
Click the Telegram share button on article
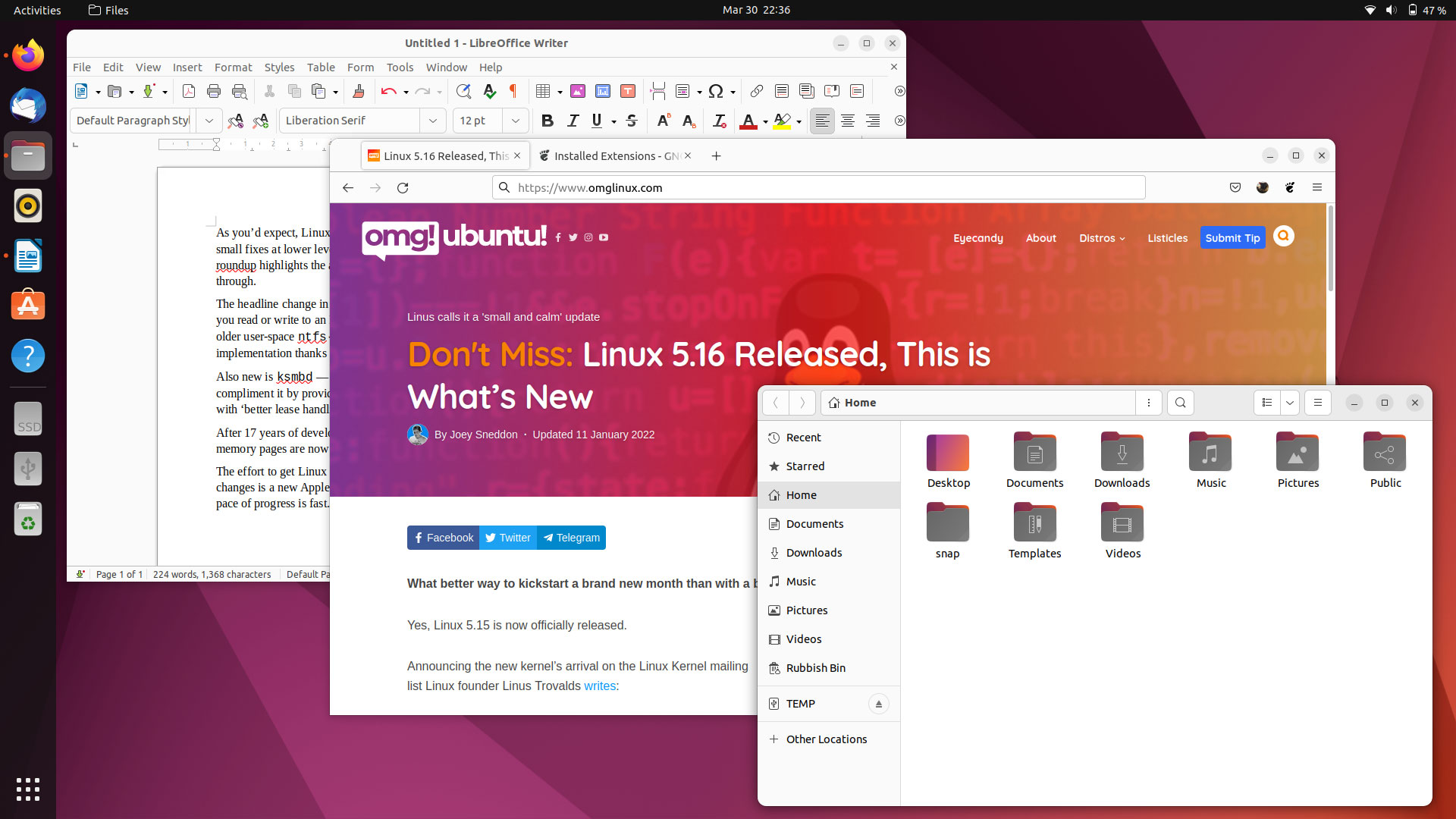(572, 537)
